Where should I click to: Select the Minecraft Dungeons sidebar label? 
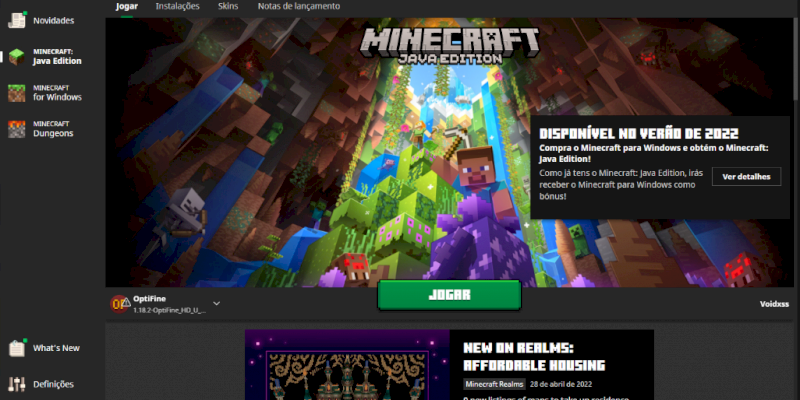53,129
